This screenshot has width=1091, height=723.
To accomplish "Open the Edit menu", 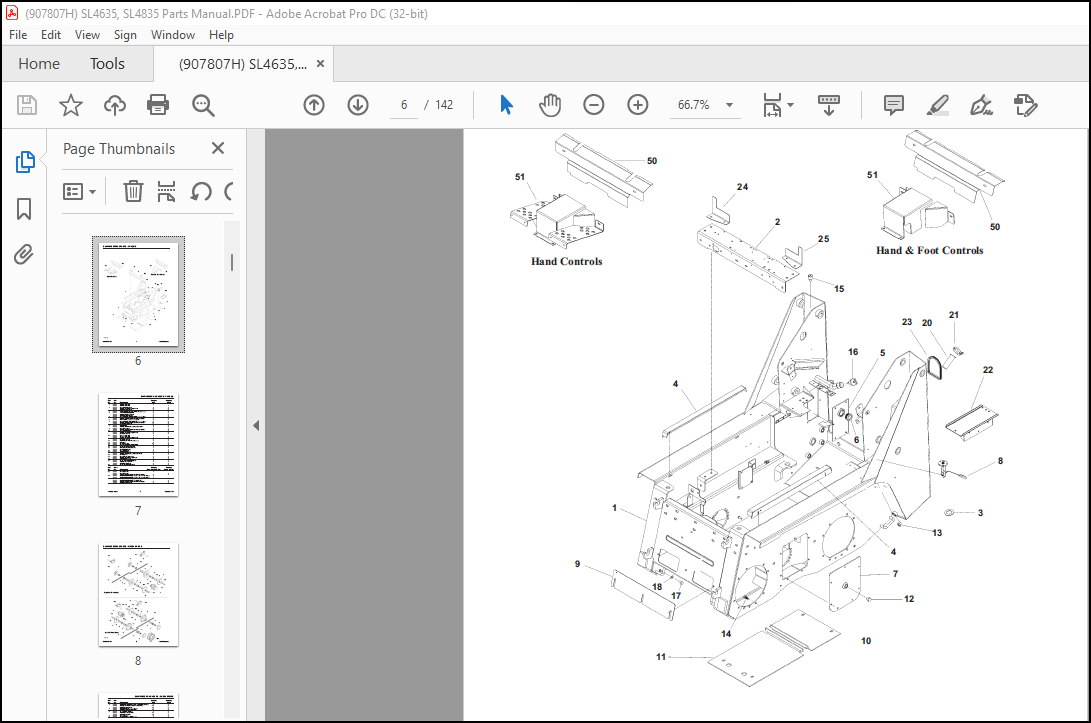I will pyautogui.click(x=51, y=35).
